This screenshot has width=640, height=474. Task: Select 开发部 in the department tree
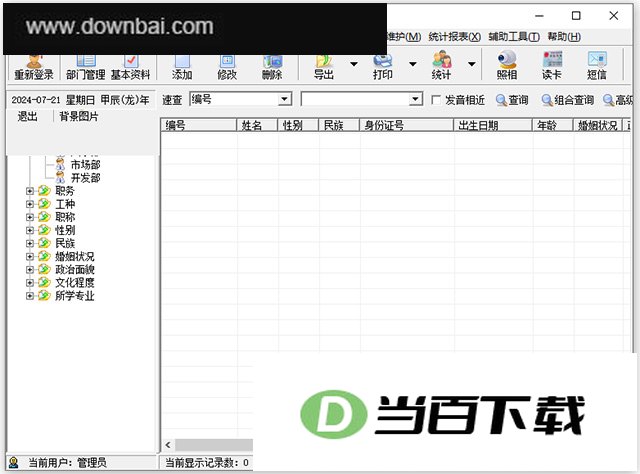[x=85, y=178]
